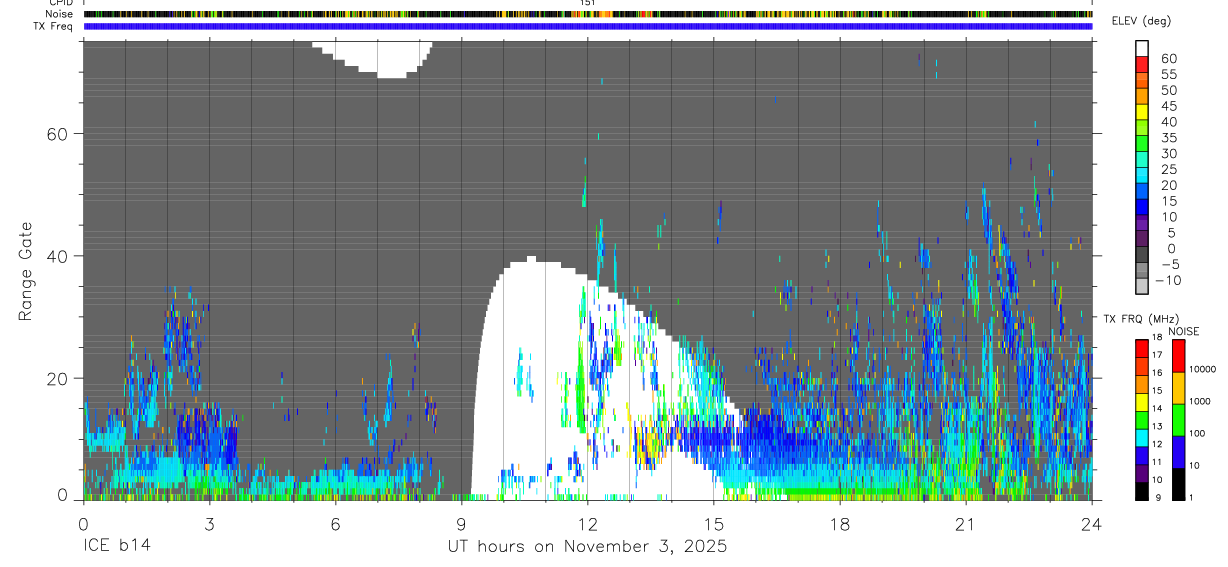Click the '-10' label in ELEV legend
The image size is (1228, 567).
coord(1167,280)
